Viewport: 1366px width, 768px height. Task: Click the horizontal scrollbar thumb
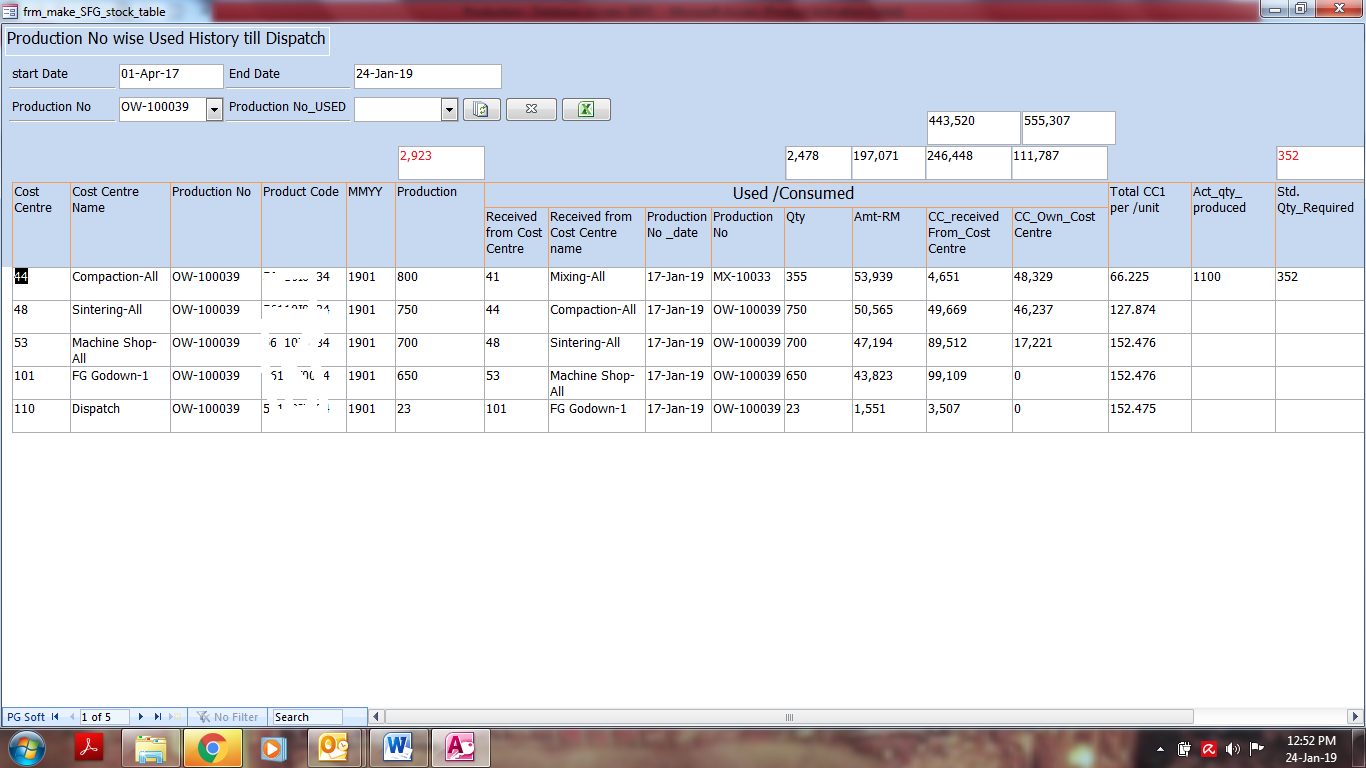coord(789,717)
